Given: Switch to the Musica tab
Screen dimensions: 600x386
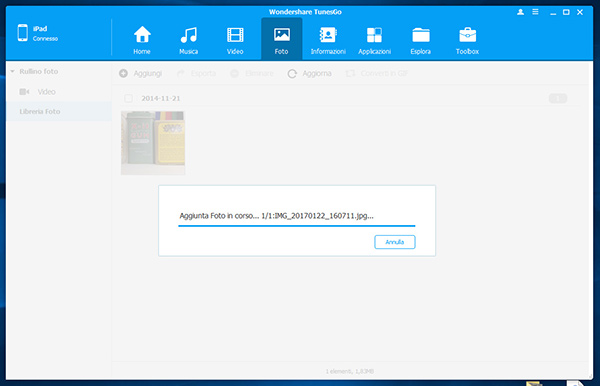Looking at the screenshot, I should pyautogui.click(x=189, y=39).
